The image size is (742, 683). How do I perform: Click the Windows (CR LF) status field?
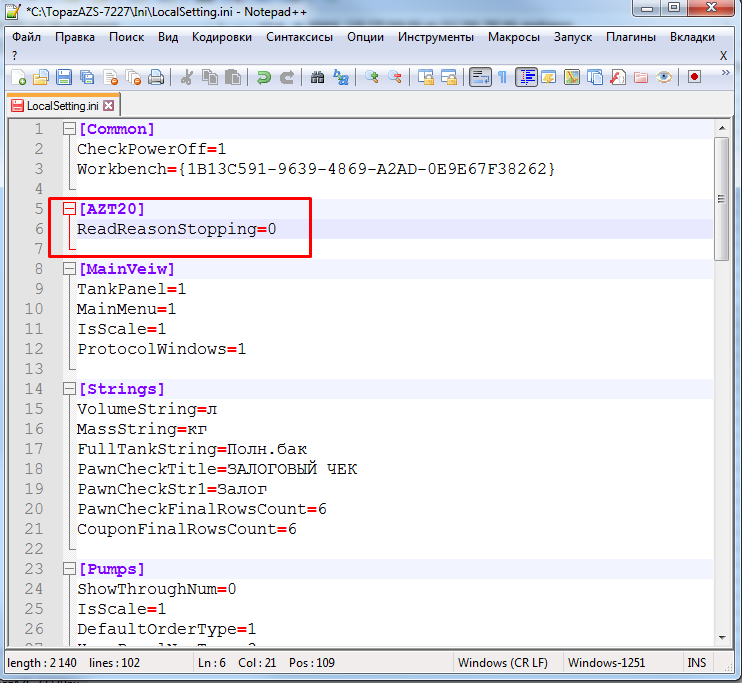tap(503, 663)
